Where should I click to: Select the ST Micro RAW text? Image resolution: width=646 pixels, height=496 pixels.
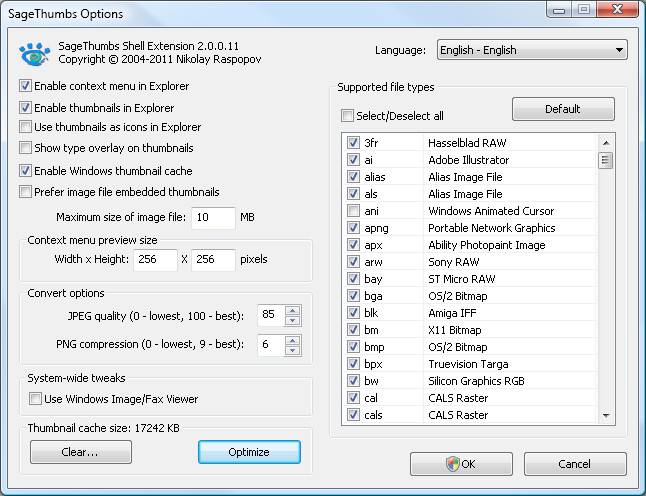pos(461,279)
